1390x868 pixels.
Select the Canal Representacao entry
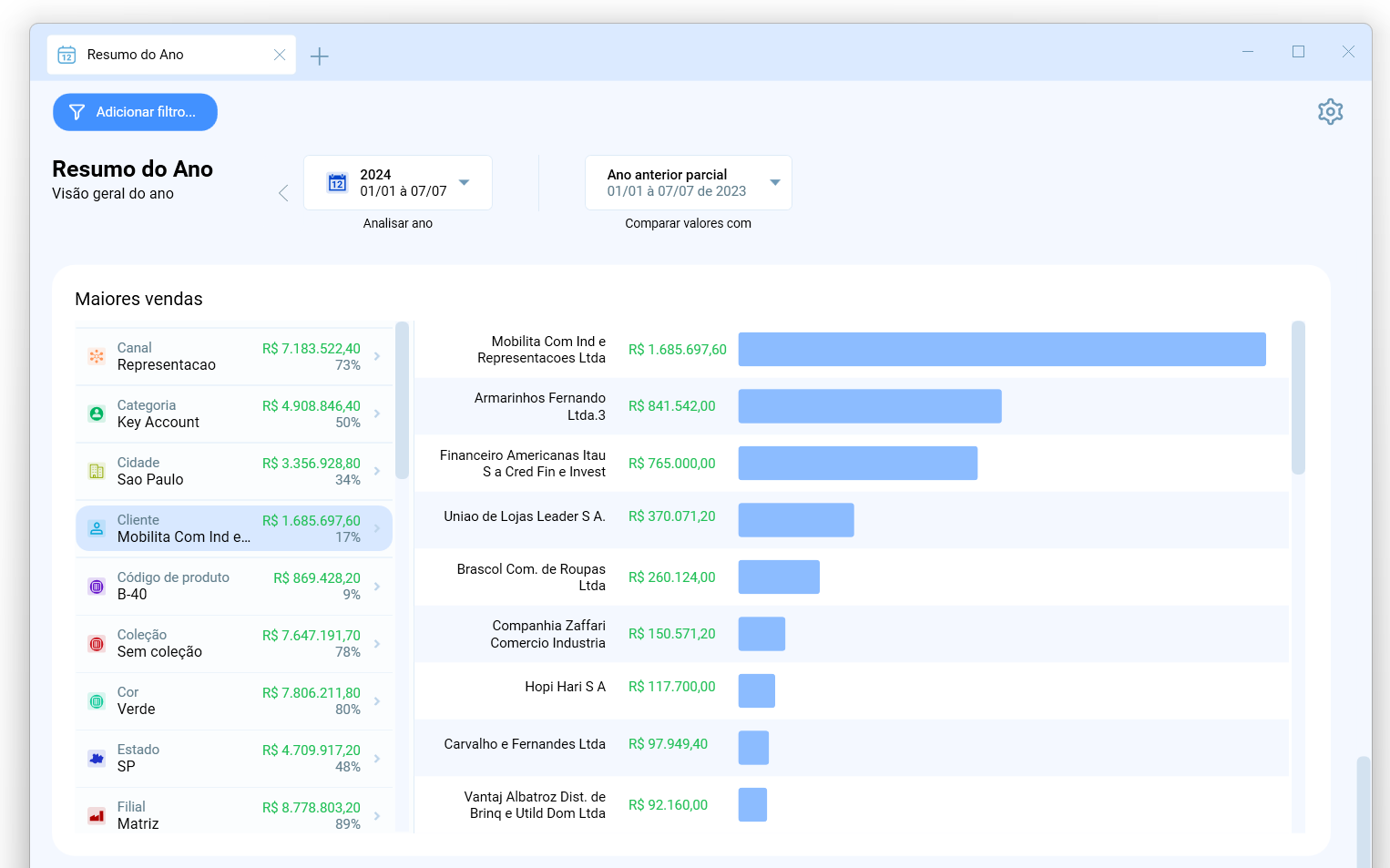click(x=234, y=356)
